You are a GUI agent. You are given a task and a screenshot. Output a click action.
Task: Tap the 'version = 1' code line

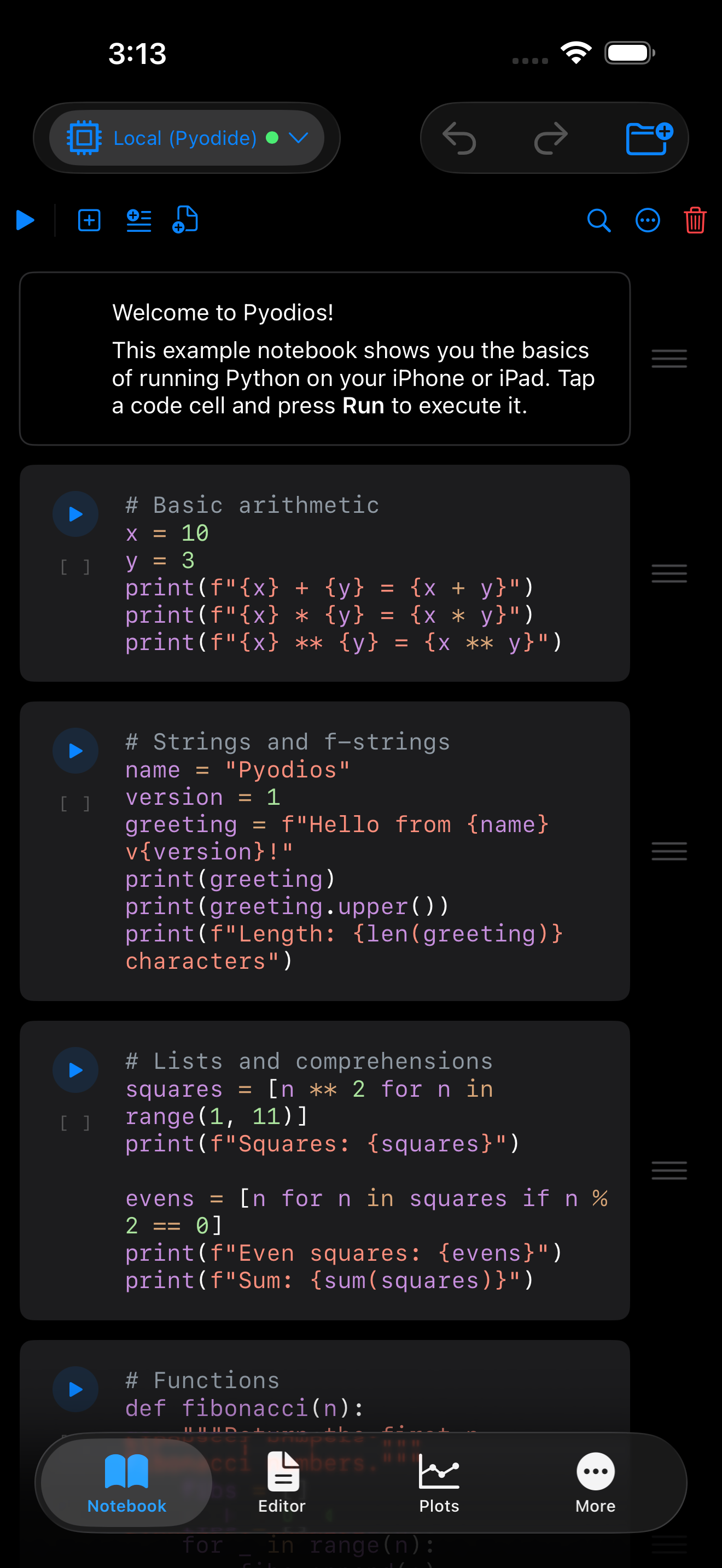coord(203,797)
